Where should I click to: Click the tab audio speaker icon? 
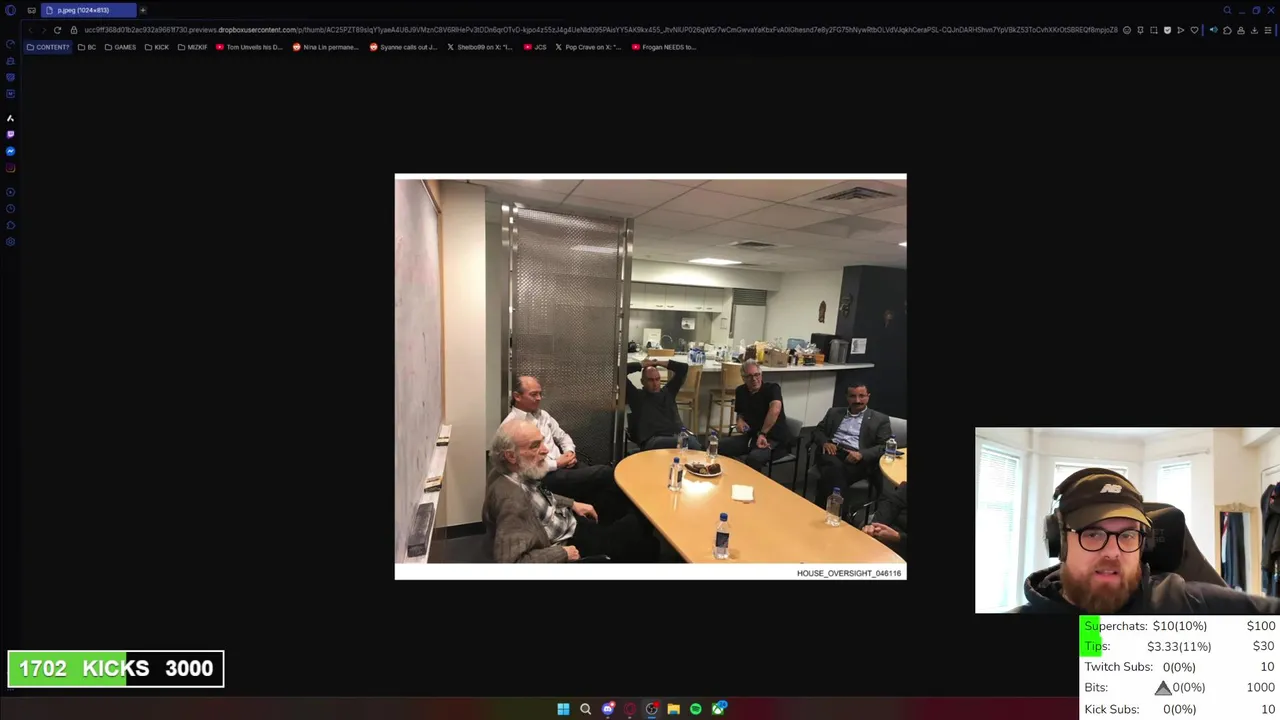[x=1214, y=30]
